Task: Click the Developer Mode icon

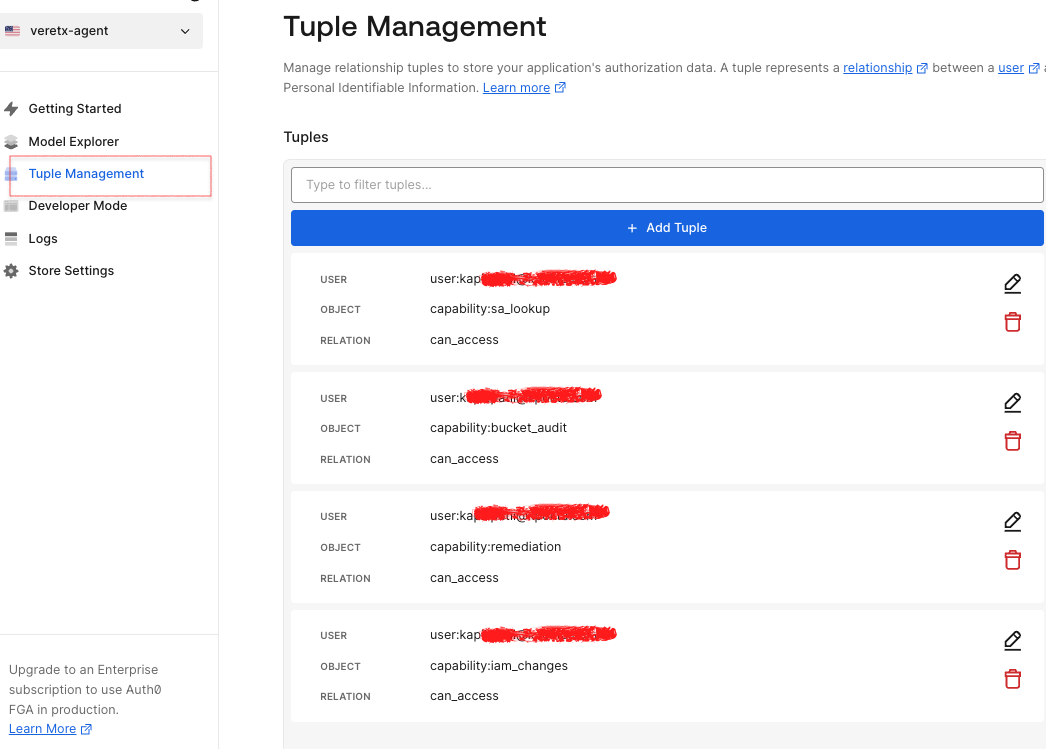Action: coord(11,205)
